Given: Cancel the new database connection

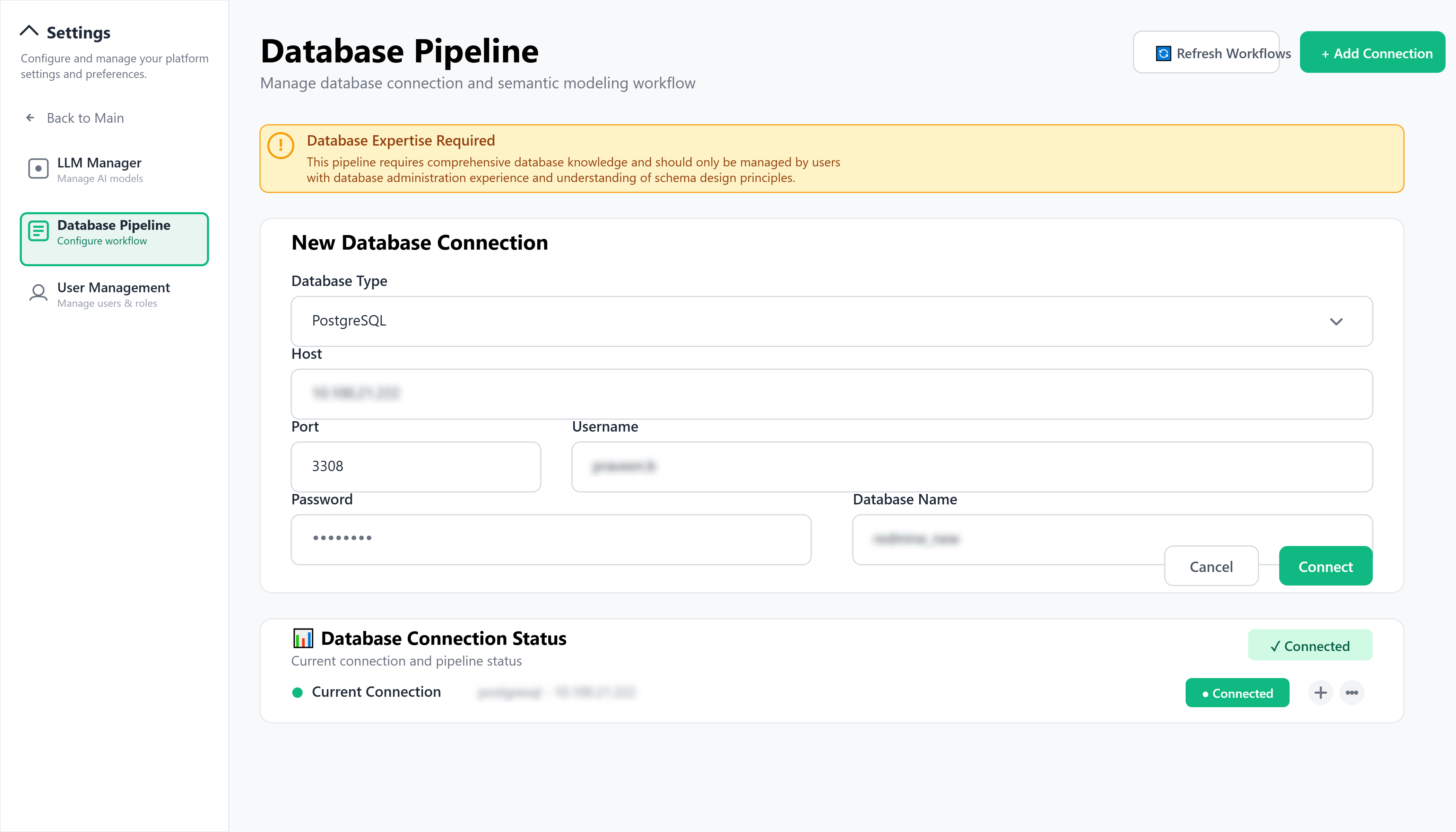Looking at the screenshot, I should 1211,566.
